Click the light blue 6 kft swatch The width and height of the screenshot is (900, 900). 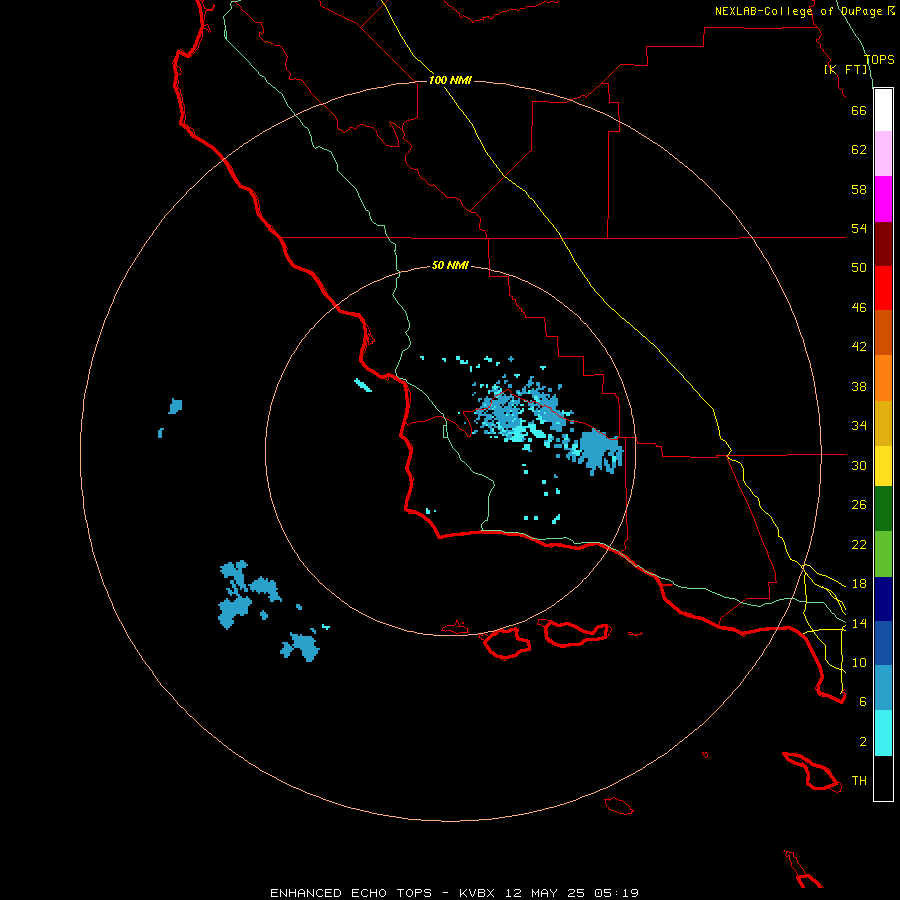click(x=883, y=688)
